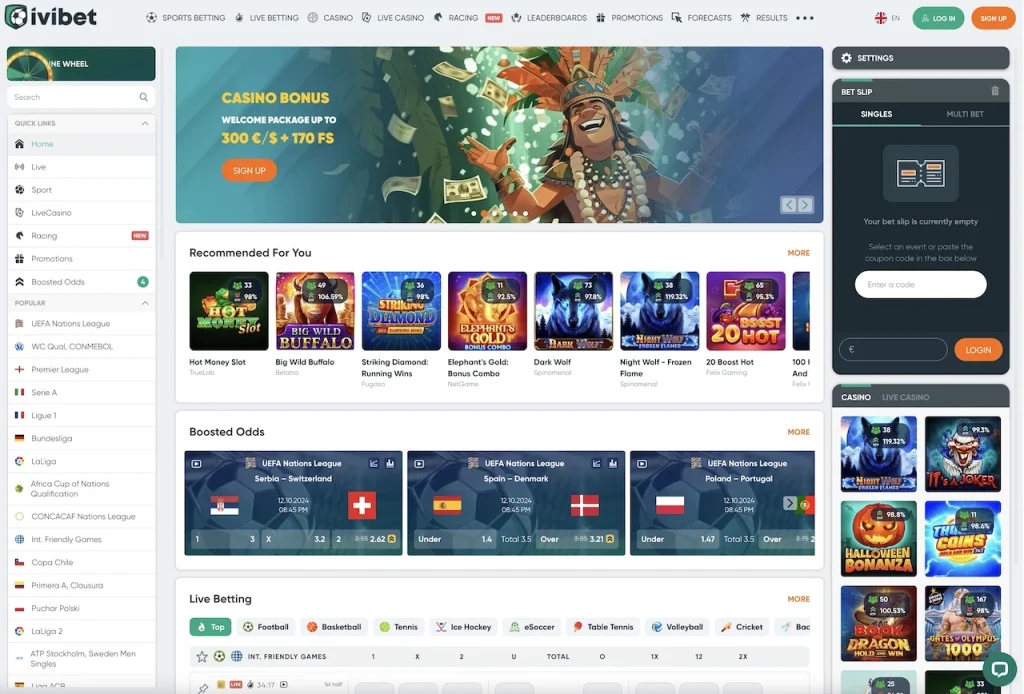The height and width of the screenshot is (694, 1024).
Task: Open Settings gear in right panel
Action: [846, 58]
